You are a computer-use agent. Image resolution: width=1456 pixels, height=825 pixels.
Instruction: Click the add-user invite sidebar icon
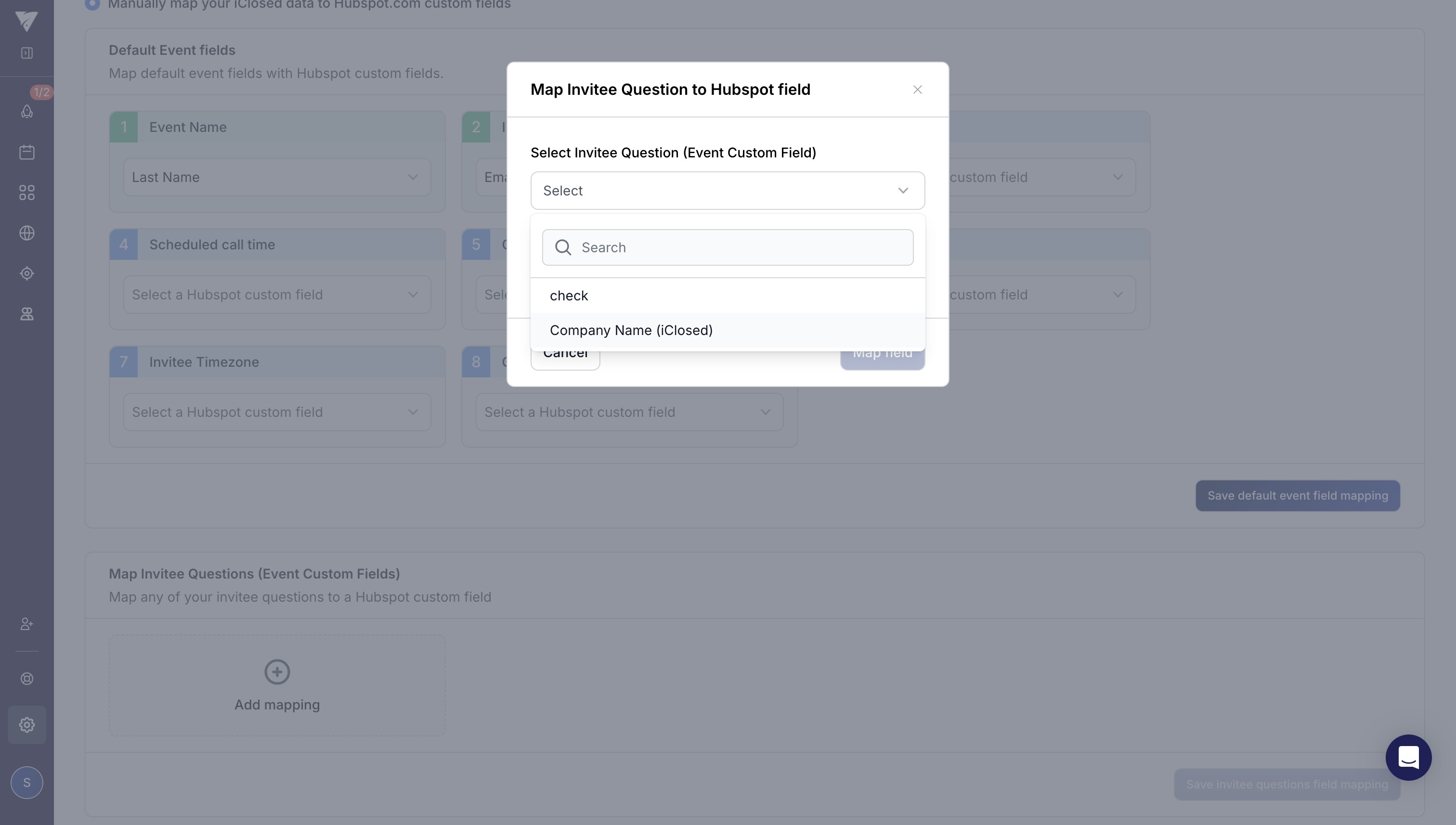click(x=26, y=624)
